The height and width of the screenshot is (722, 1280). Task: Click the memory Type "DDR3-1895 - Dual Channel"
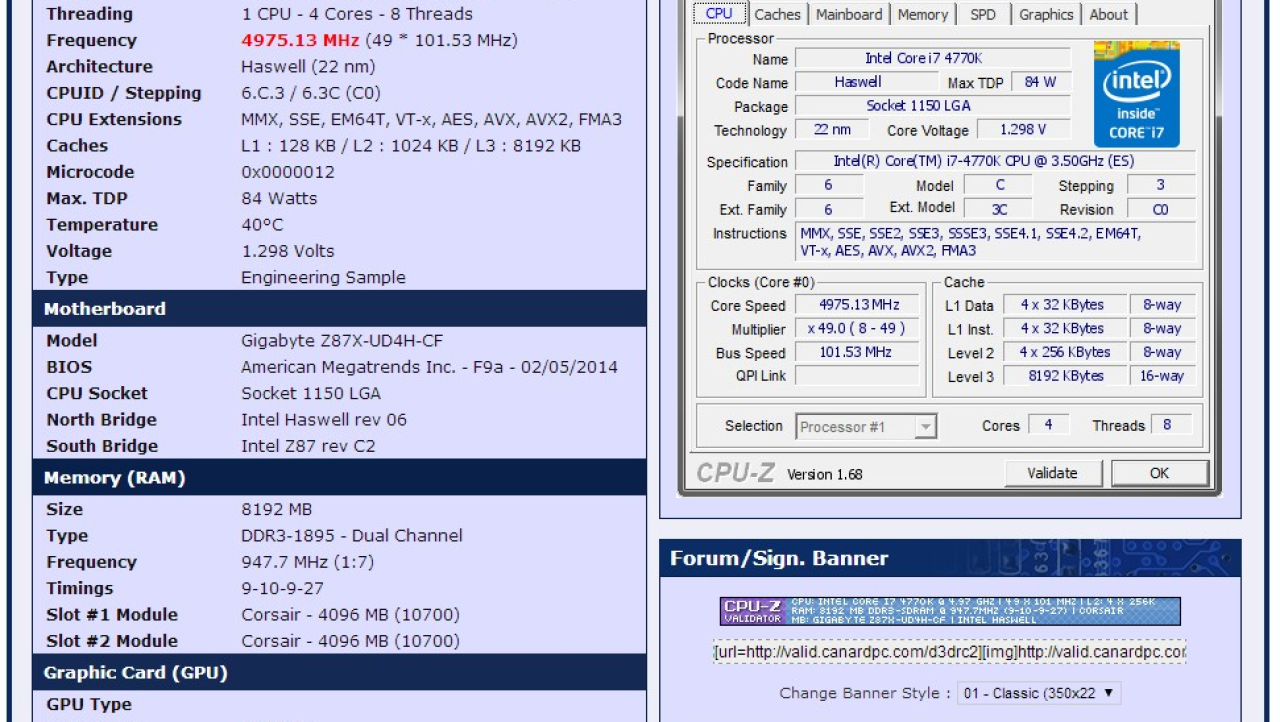352,536
